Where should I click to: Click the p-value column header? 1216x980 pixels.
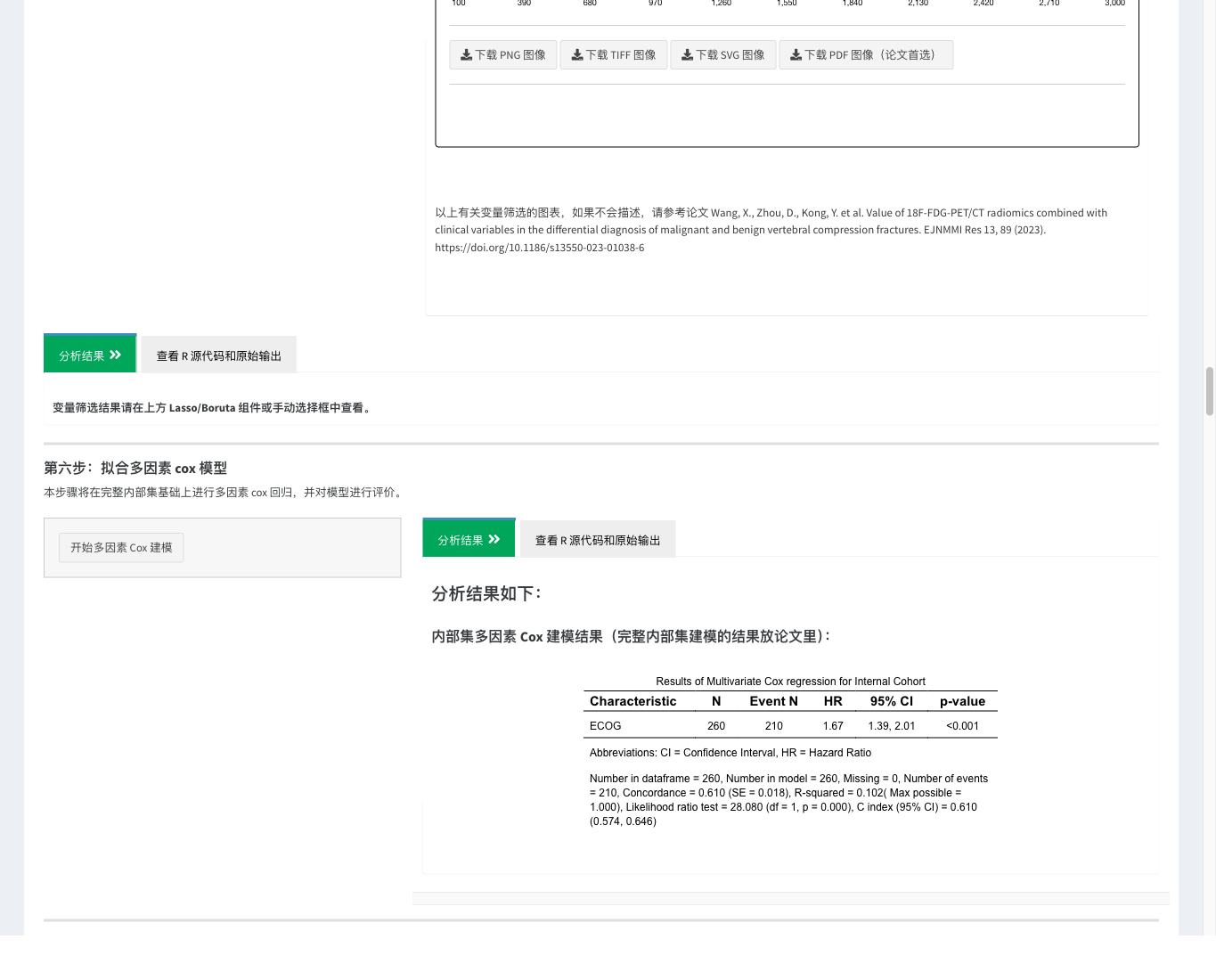click(962, 701)
